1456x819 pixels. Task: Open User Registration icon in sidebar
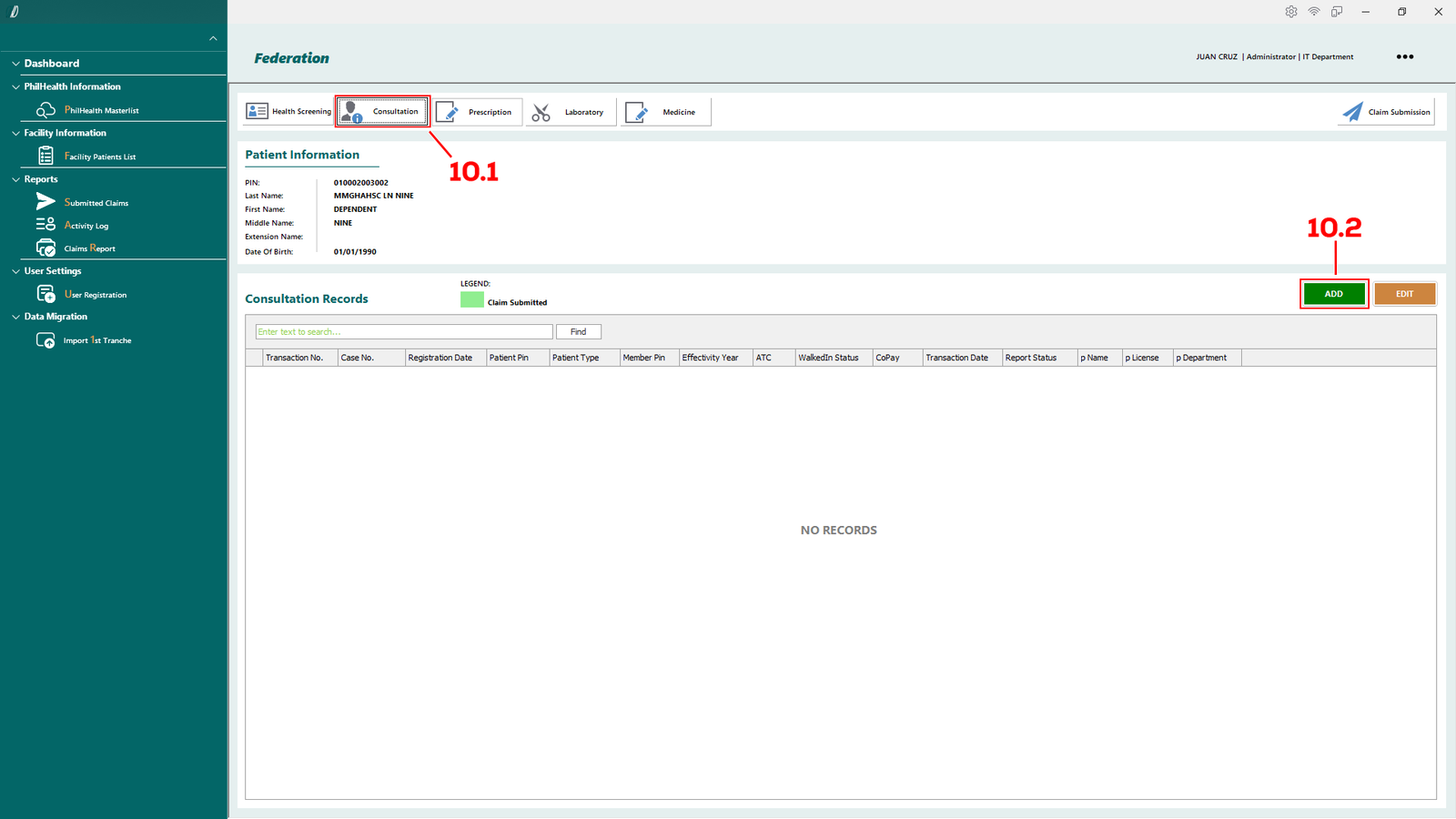45,294
